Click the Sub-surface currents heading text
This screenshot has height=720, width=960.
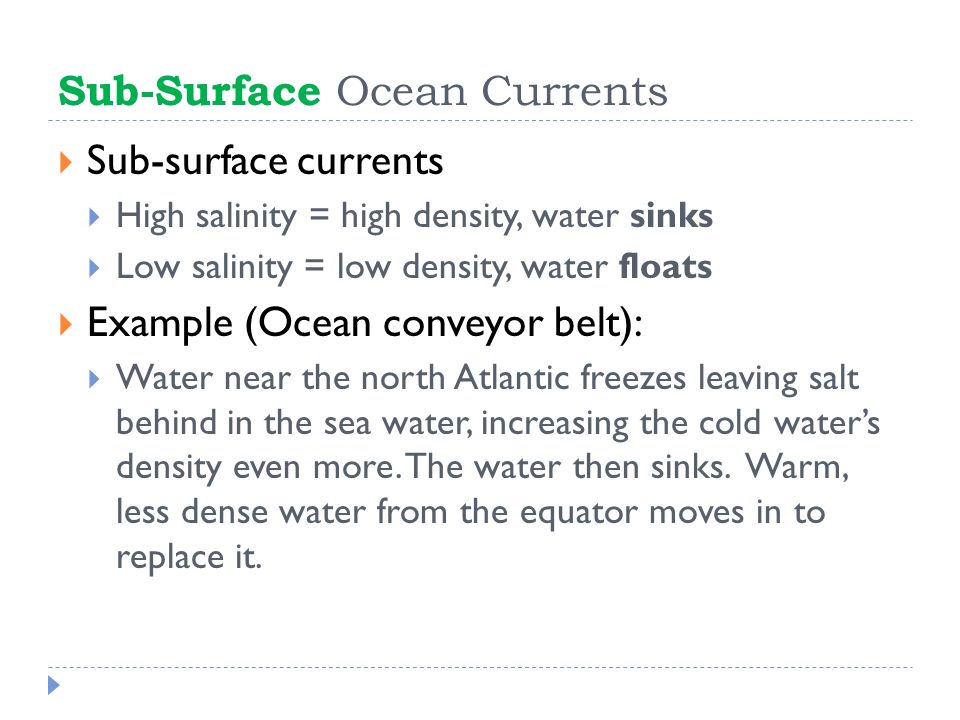[x=264, y=161]
